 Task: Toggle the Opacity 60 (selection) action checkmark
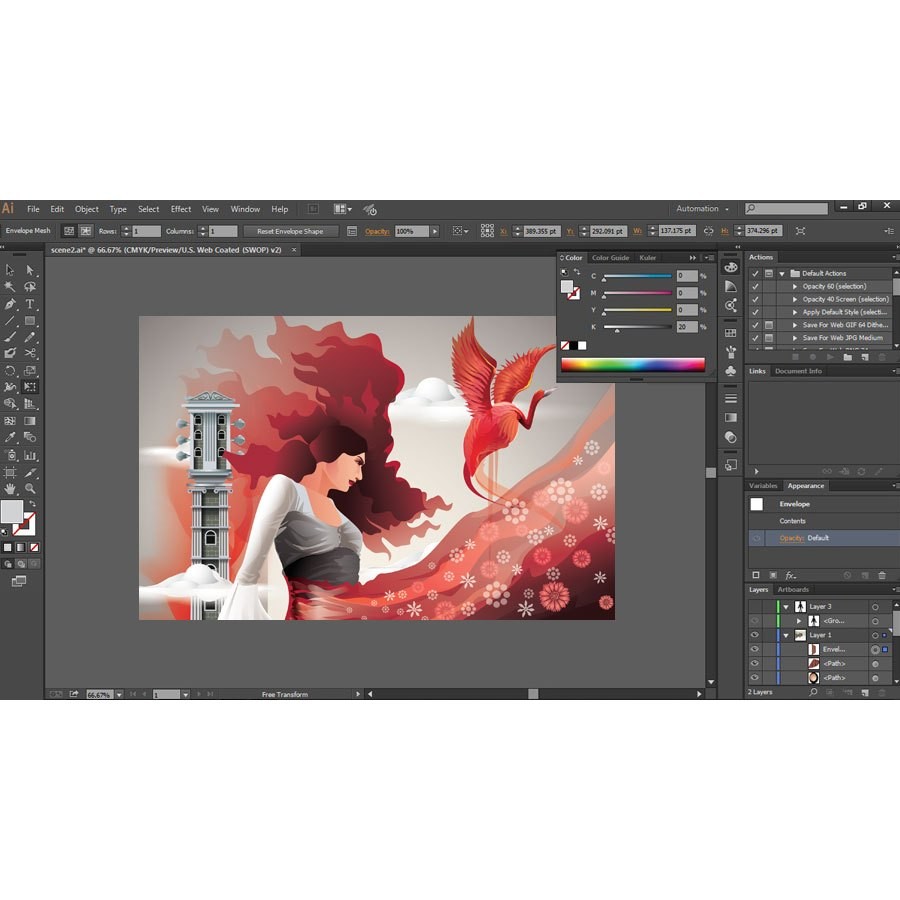click(x=755, y=286)
